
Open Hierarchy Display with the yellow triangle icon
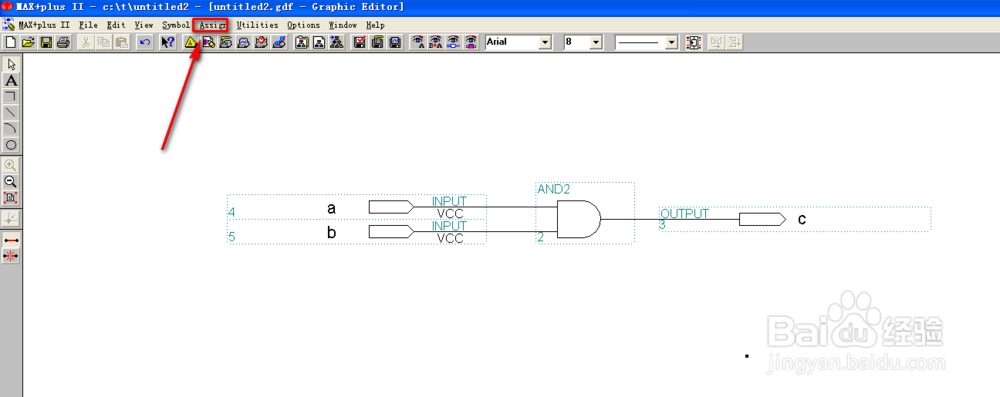[191, 43]
